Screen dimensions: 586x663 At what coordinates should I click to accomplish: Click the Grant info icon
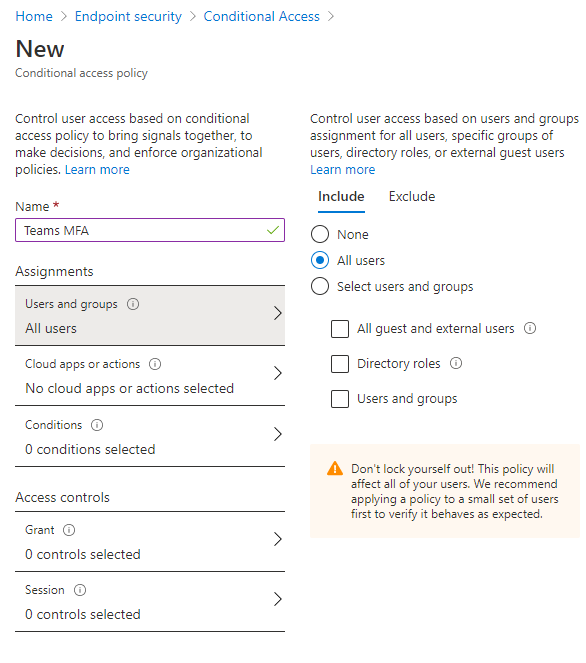pos(69,530)
